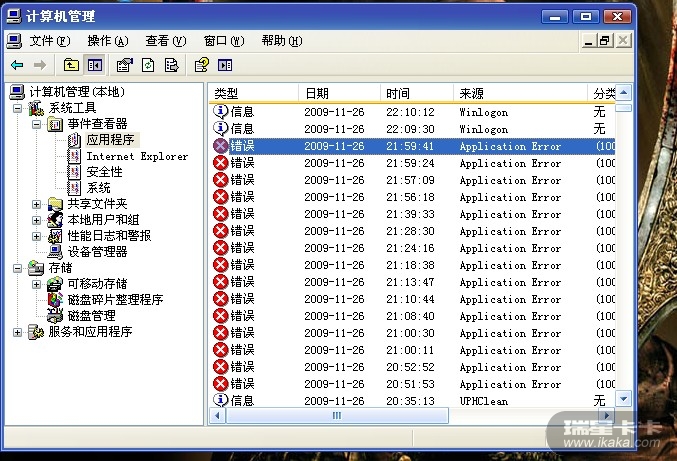Collapse the 存储 node

17,268
